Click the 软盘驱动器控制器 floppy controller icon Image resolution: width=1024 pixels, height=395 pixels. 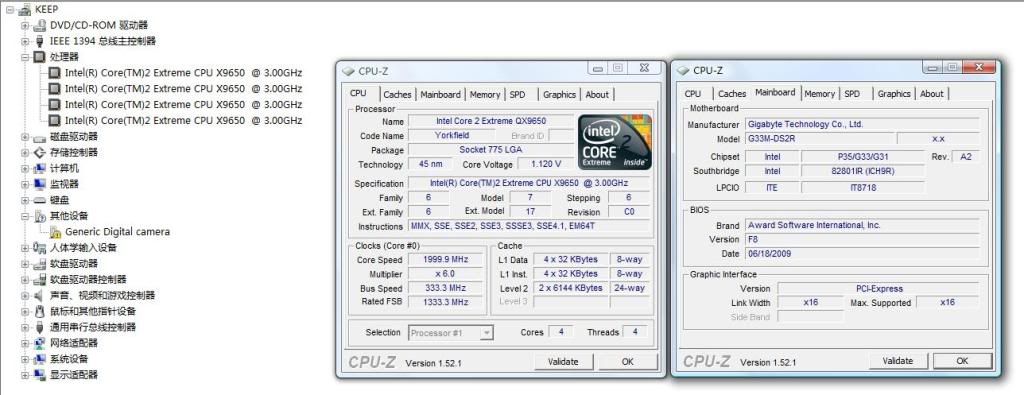pos(40,279)
